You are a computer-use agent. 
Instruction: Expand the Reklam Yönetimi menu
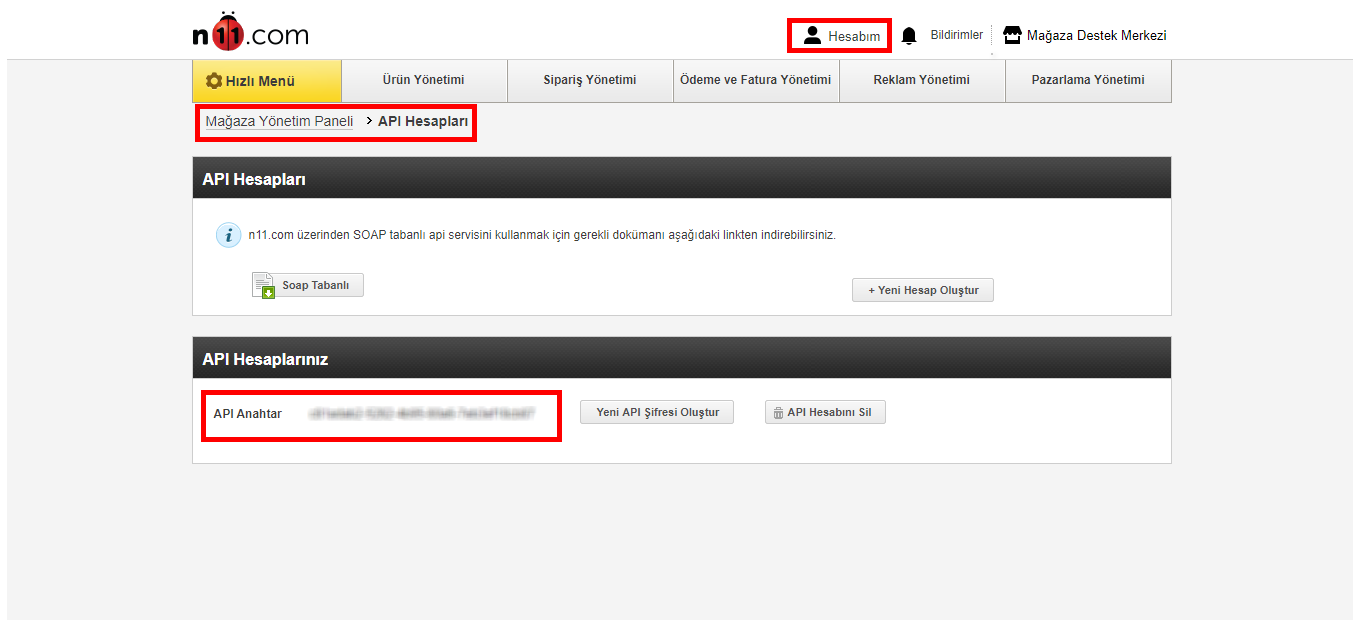coord(921,80)
